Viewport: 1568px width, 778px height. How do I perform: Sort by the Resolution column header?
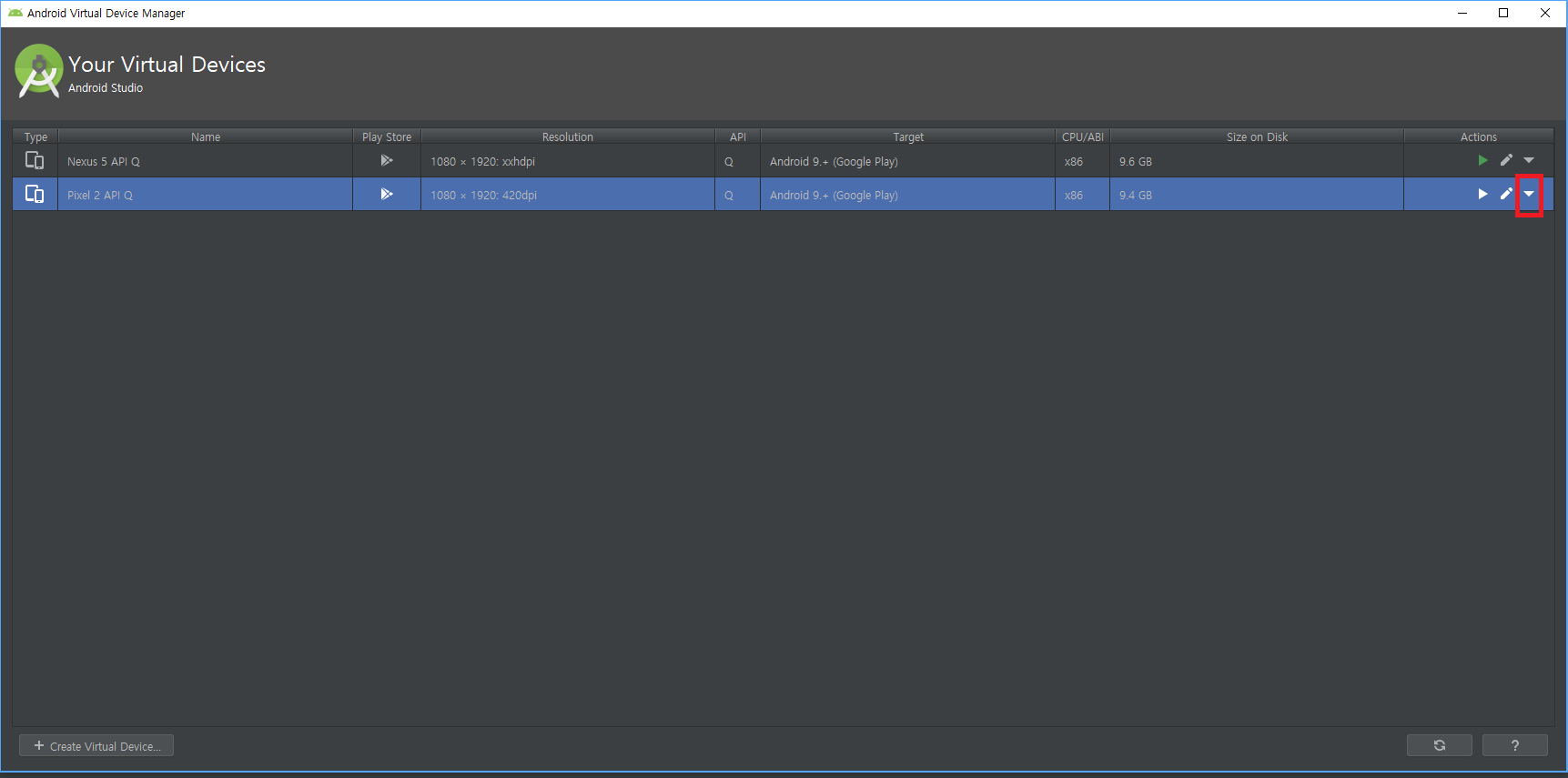568,136
